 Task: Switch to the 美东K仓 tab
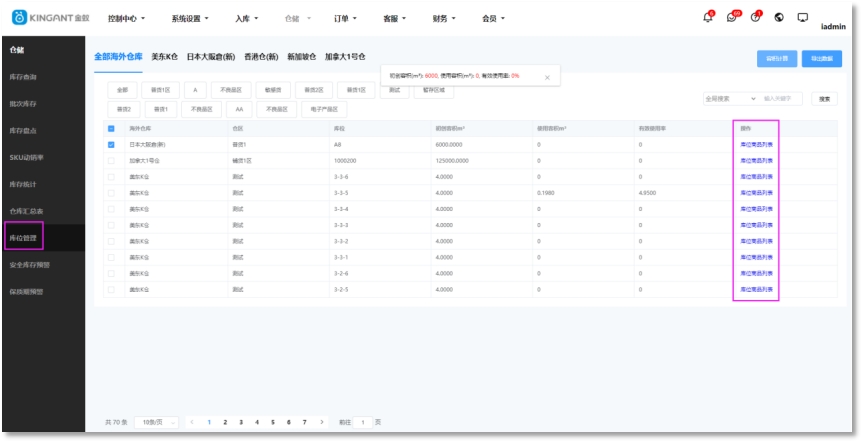(x=164, y=58)
